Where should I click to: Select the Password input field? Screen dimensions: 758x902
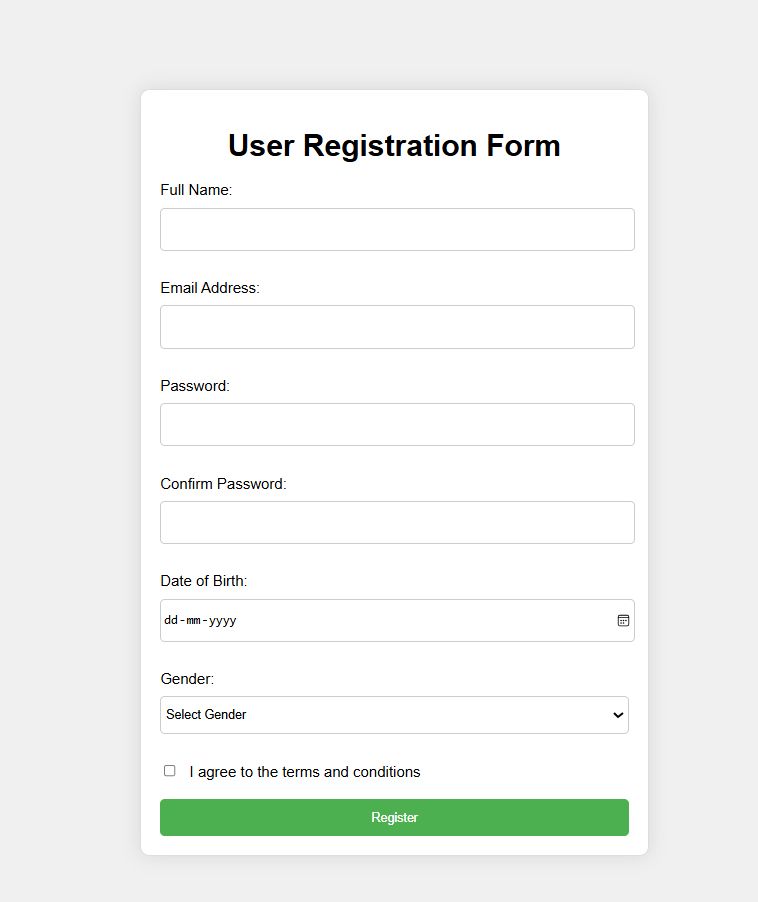[x=397, y=425]
